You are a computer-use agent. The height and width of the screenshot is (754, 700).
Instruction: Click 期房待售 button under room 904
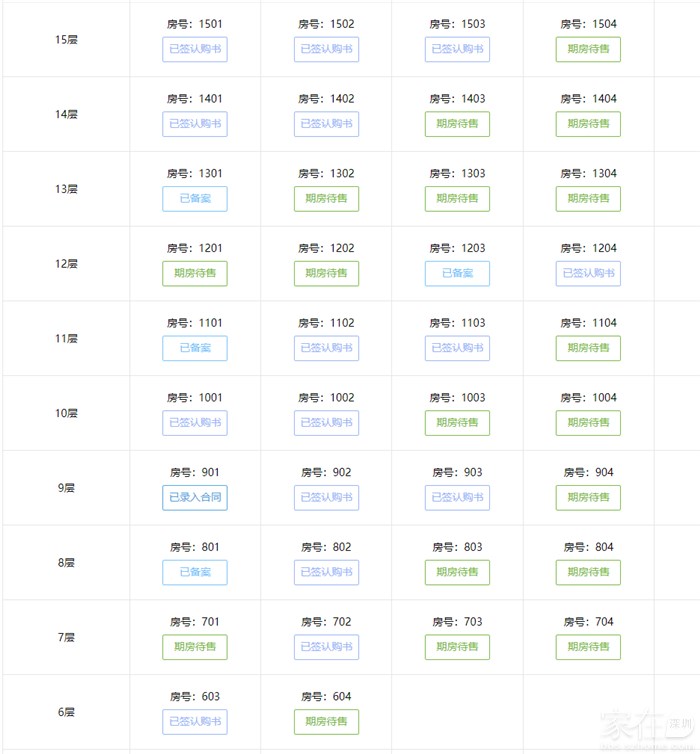coord(588,497)
